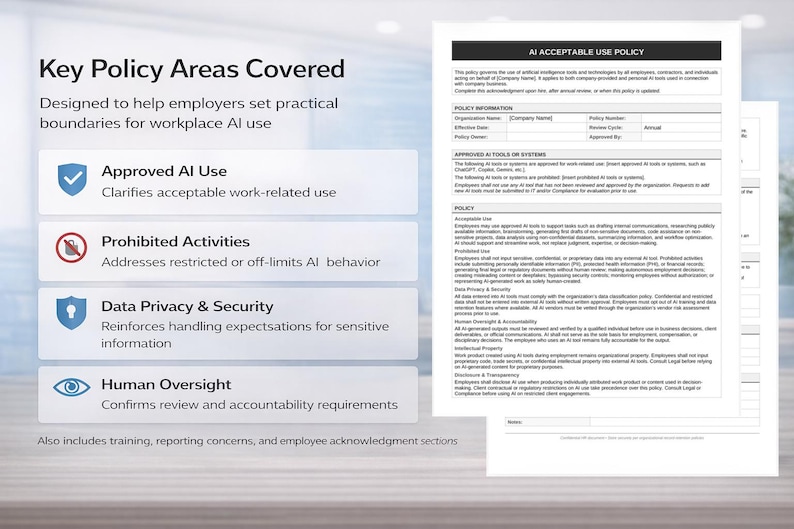
Task: Click 'Reinforces handling expectsations' description text
Action: [245, 335]
